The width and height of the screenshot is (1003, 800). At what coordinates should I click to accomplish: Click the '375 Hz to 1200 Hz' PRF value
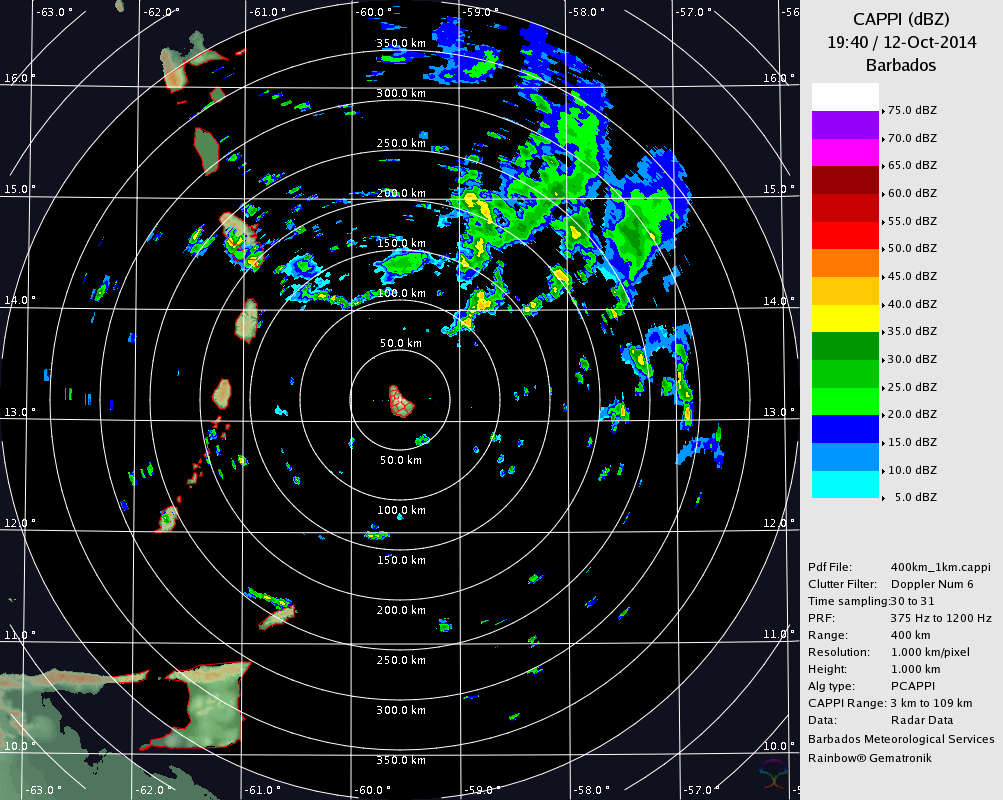point(941,618)
